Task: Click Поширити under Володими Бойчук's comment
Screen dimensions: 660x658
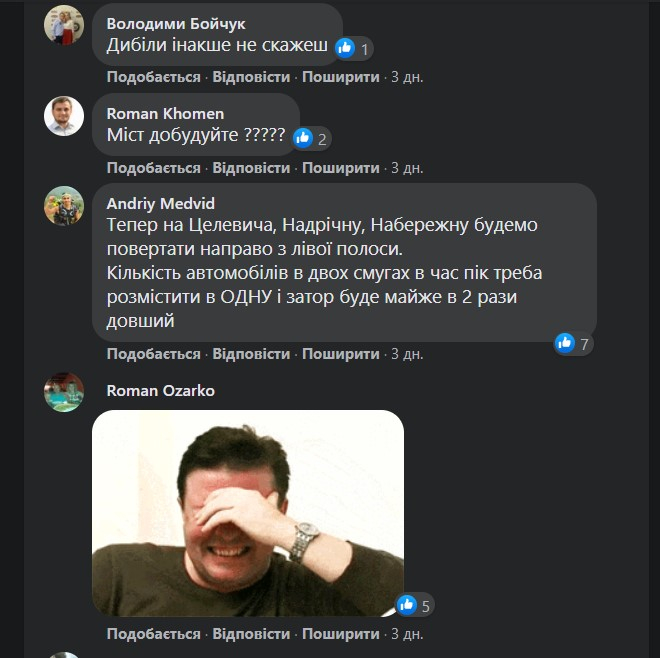Action: 341,77
